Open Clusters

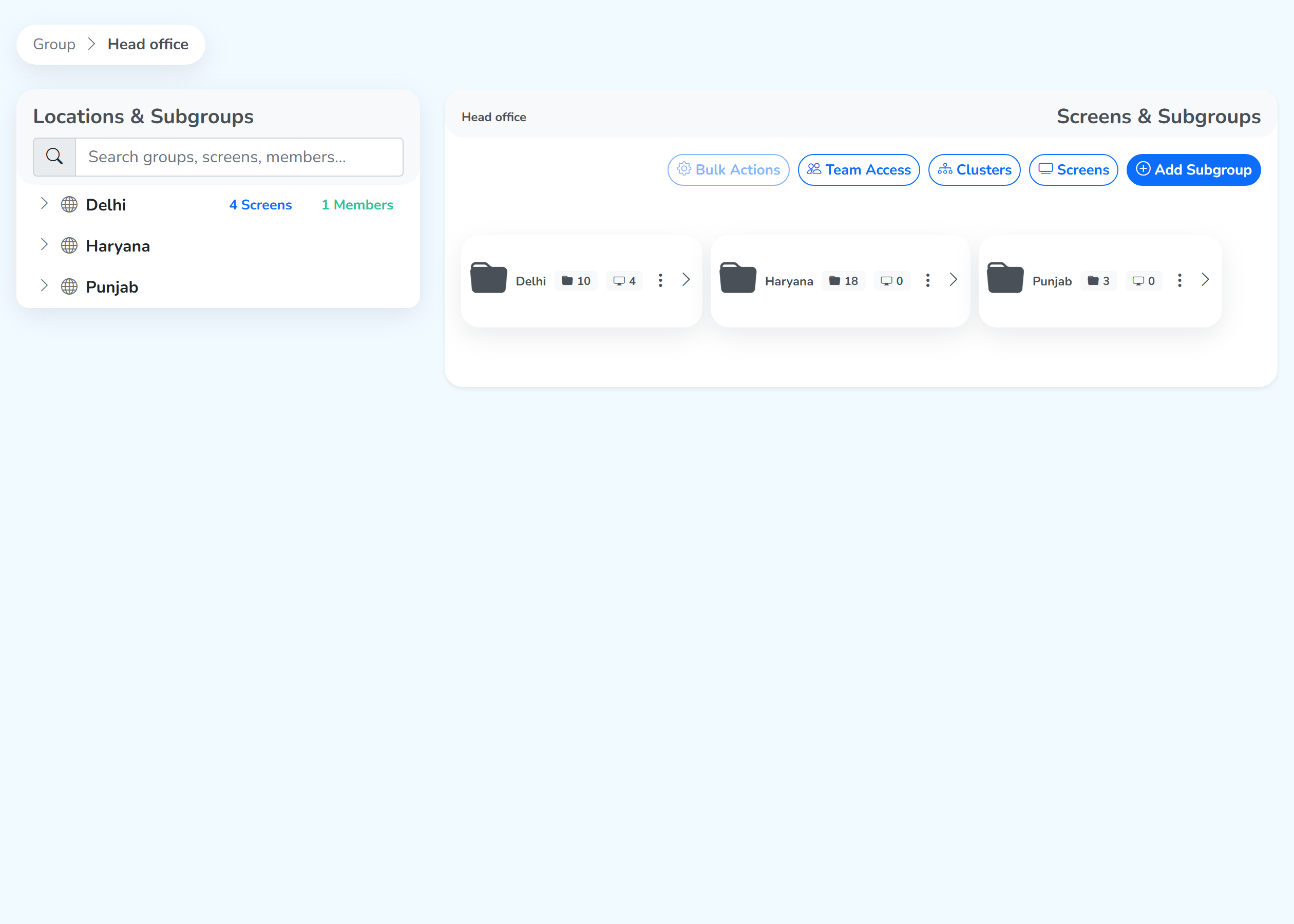[974, 169]
